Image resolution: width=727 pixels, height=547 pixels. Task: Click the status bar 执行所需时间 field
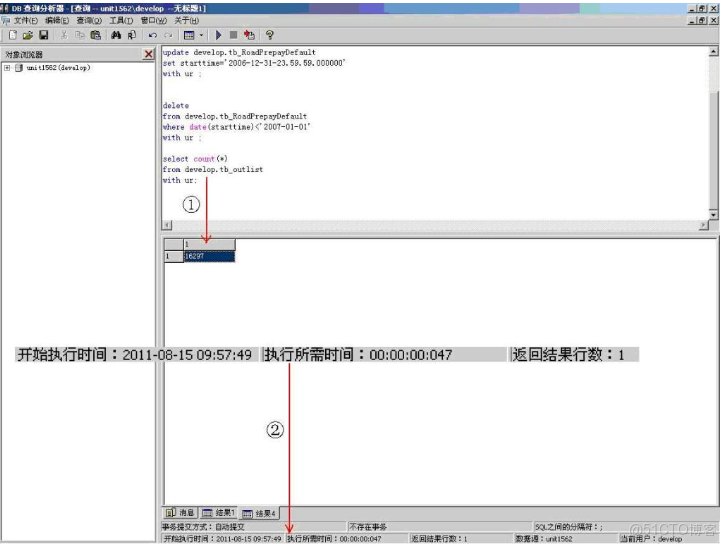coord(346,539)
